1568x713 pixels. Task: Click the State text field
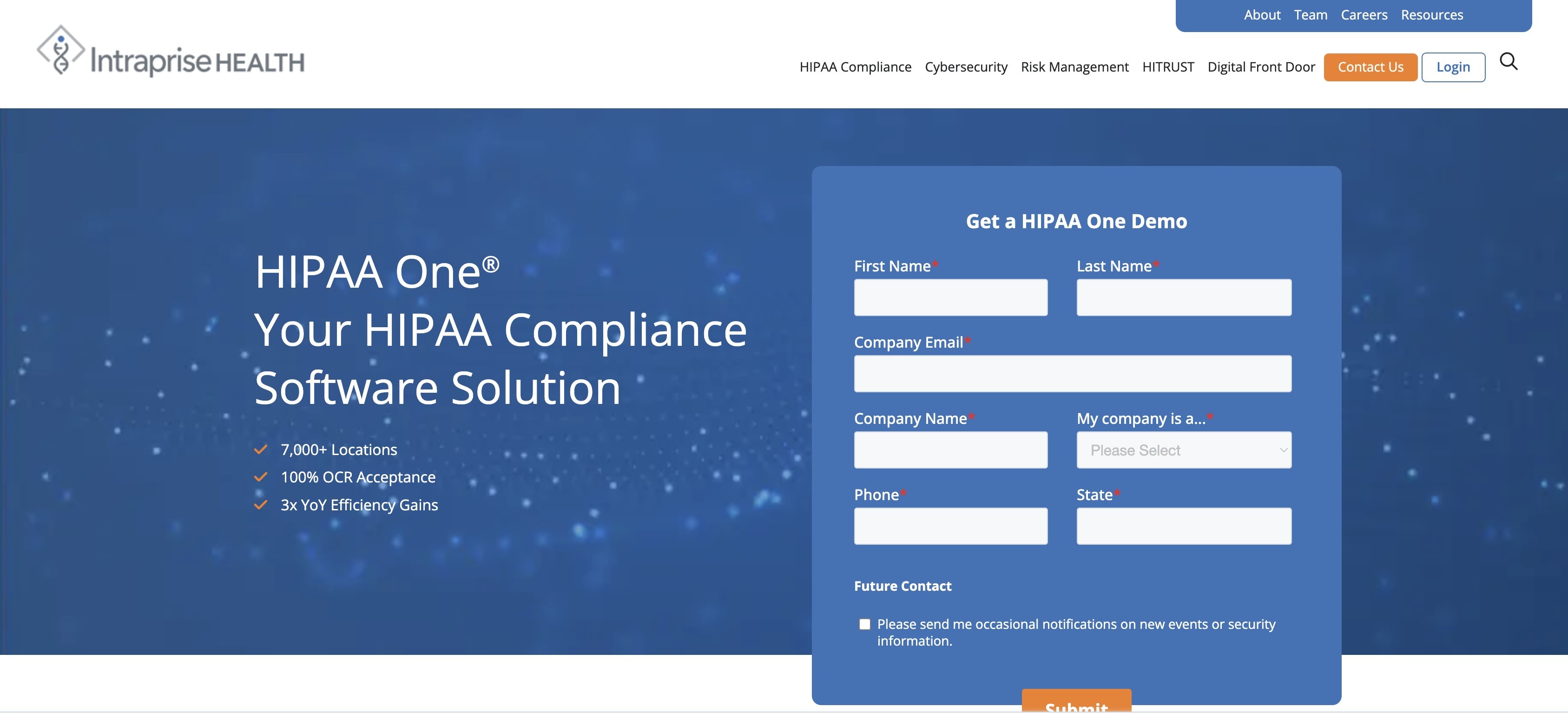tap(1183, 526)
